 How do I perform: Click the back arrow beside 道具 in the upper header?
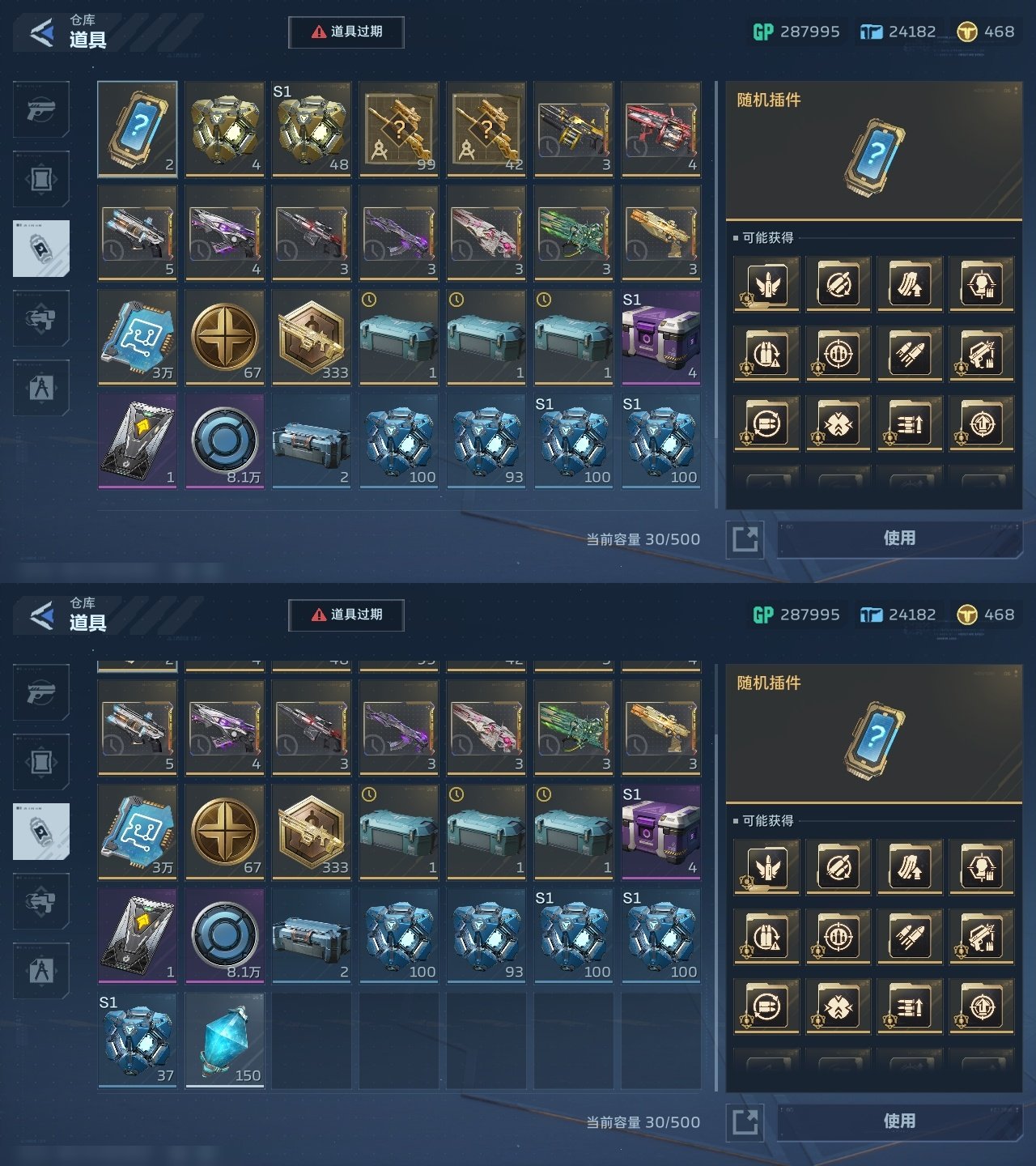tap(41, 32)
